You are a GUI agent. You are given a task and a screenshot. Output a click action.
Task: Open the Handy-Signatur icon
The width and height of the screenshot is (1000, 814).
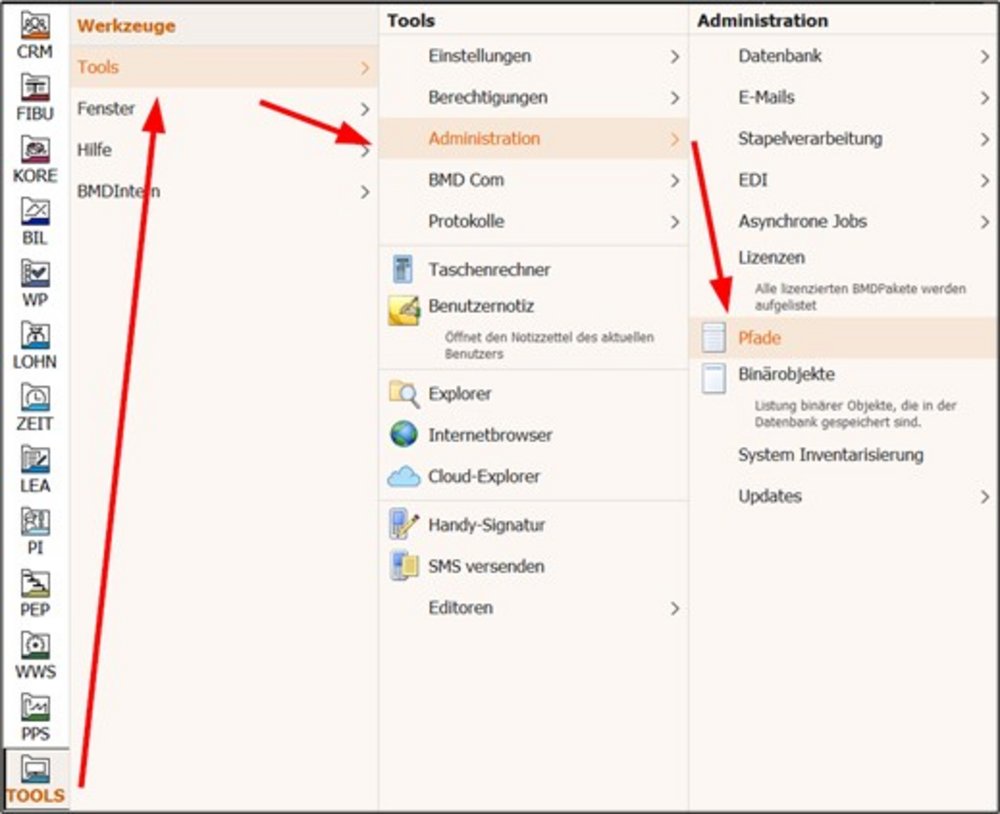pos(403,525)
